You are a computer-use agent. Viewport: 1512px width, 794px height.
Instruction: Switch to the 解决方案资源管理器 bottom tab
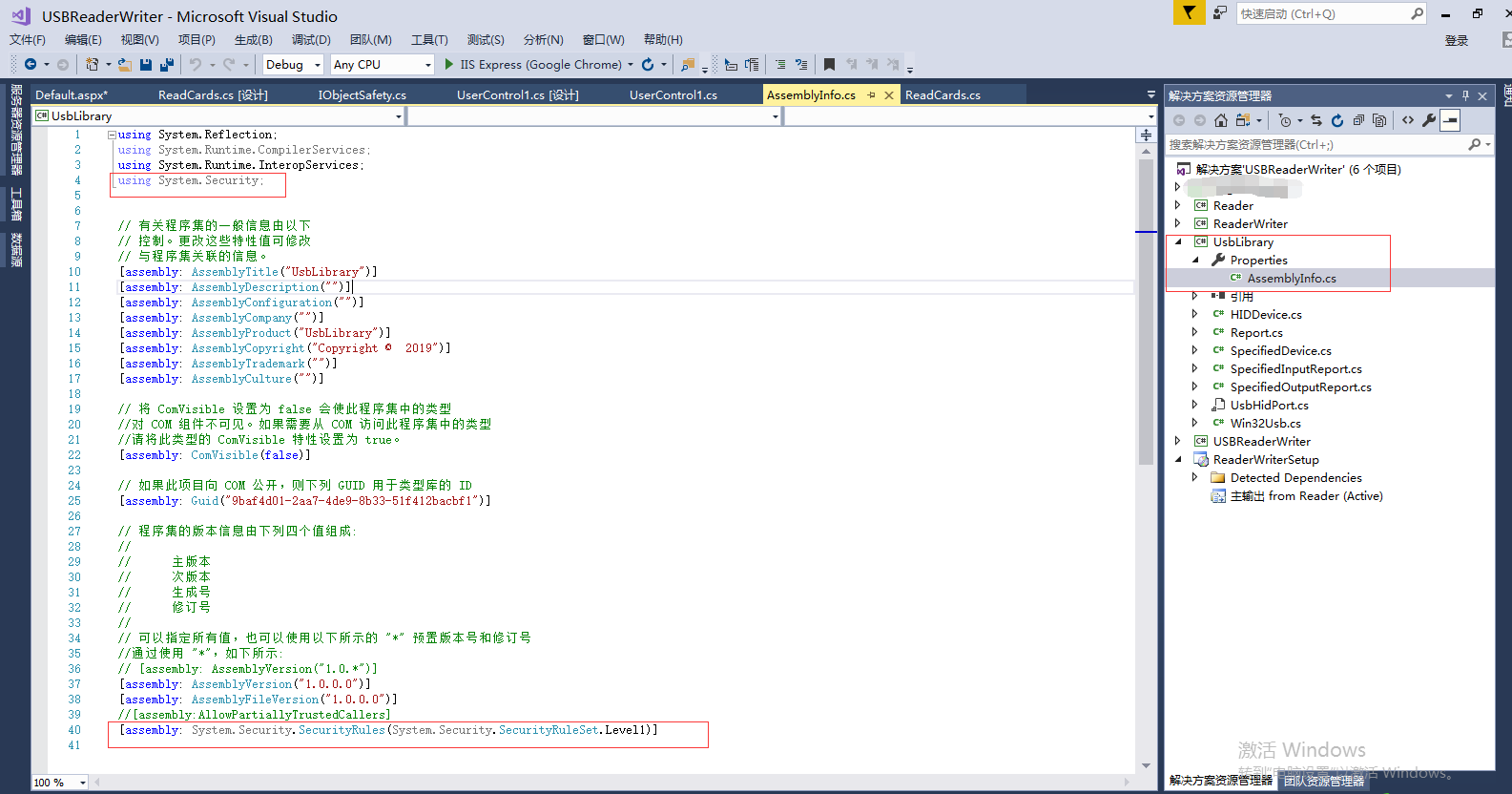1221,781
